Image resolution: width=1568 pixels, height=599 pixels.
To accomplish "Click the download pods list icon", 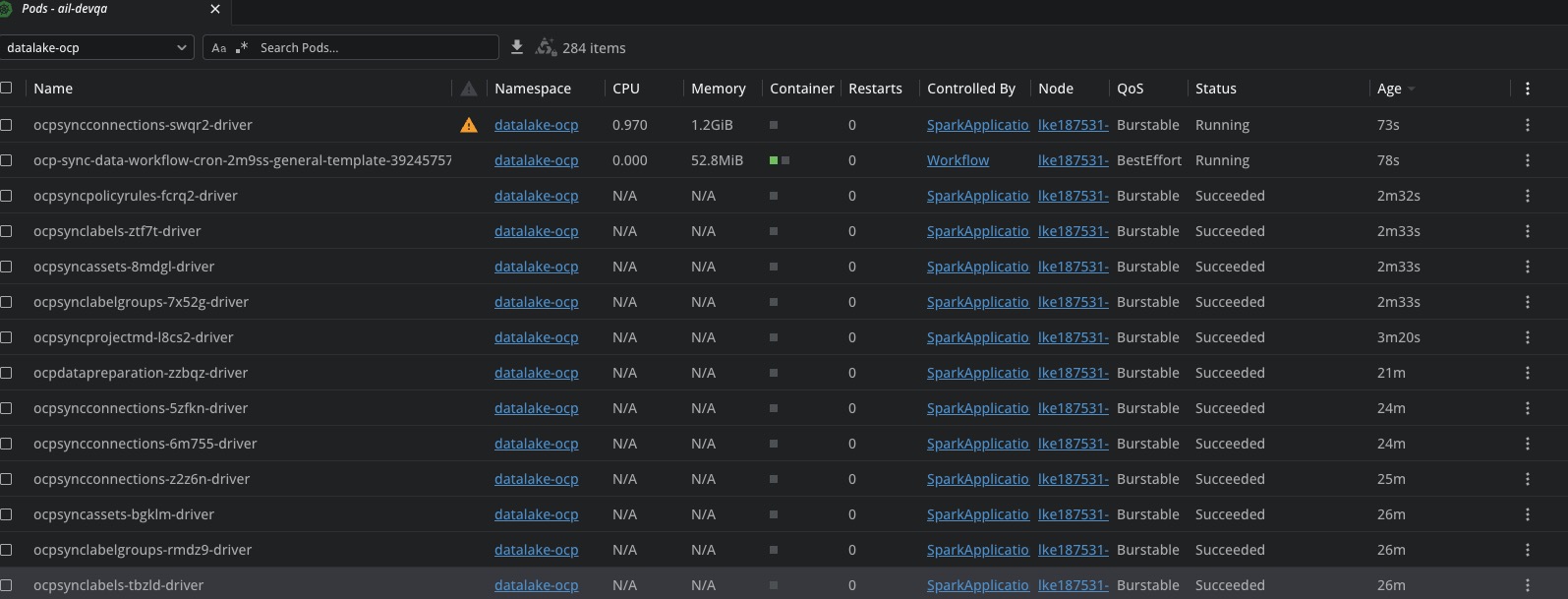I will point(517,47).
